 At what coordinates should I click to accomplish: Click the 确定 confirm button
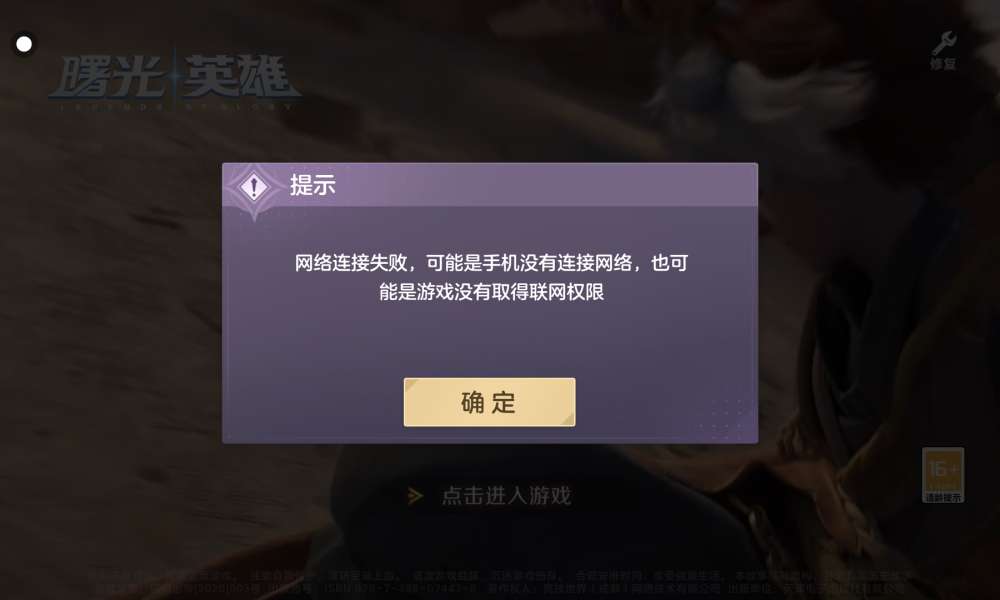pyautogui.click(x=489, y=402)
